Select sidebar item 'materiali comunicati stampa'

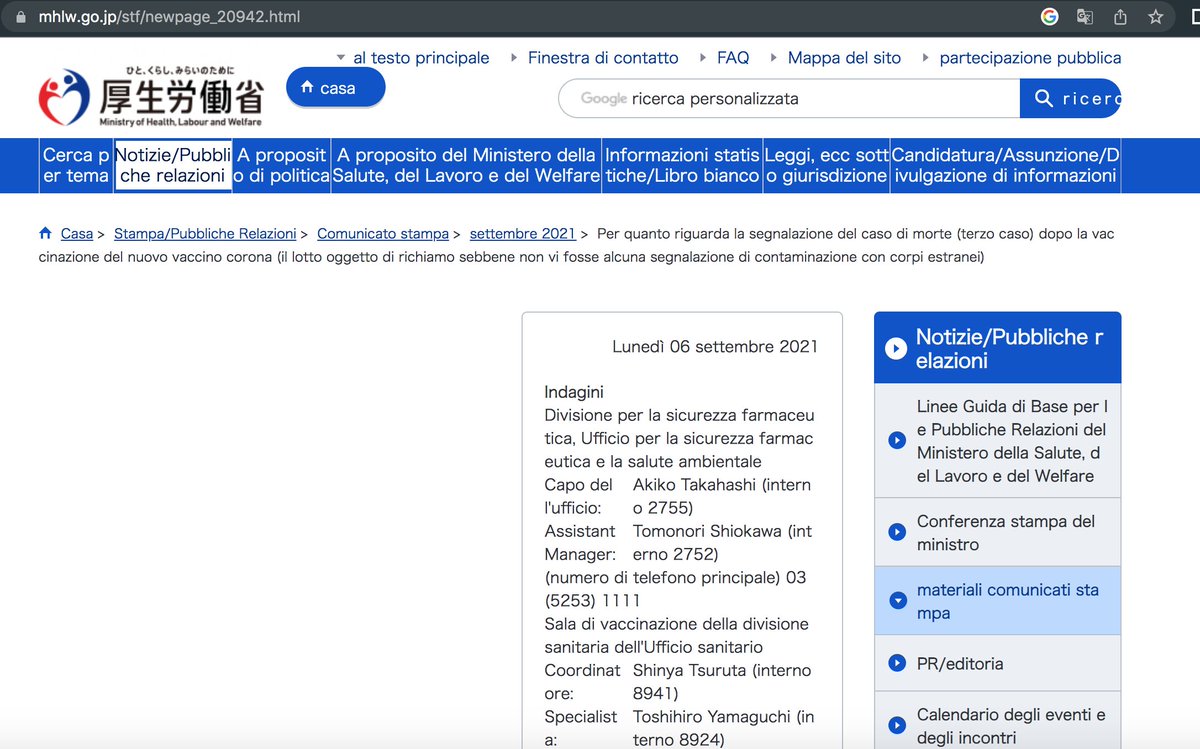click(x=998, y=601)
